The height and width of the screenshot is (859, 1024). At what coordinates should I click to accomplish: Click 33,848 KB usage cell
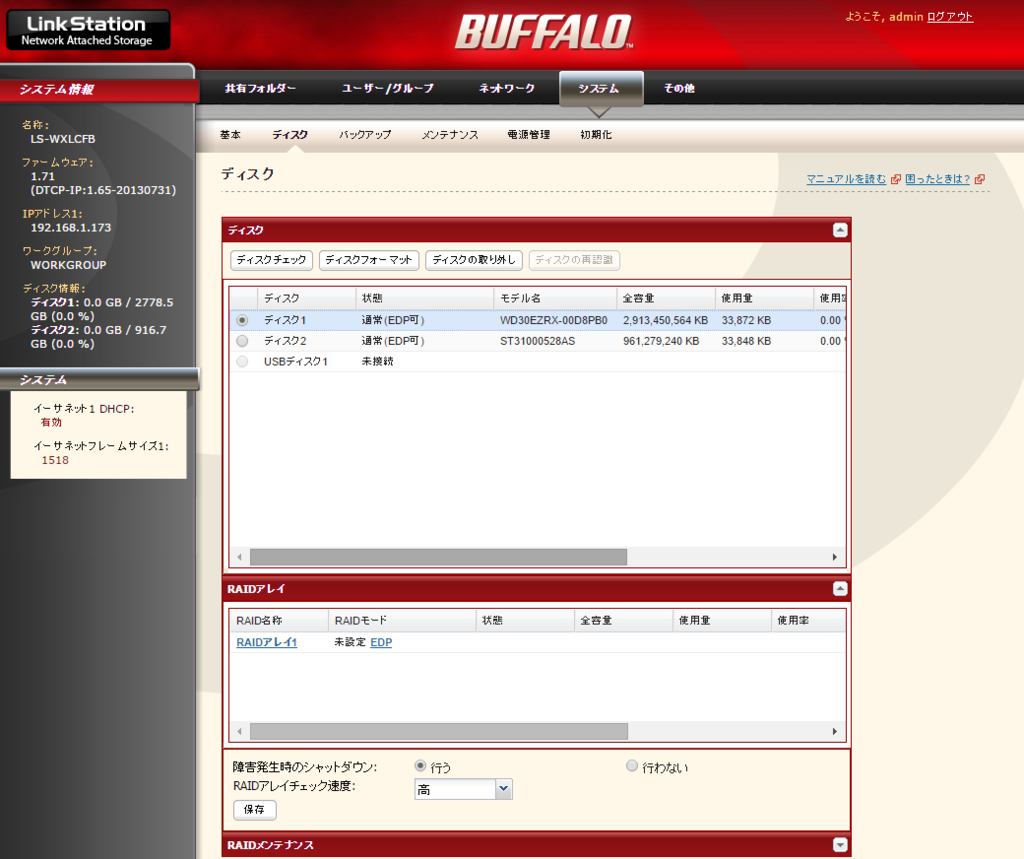pos(746,341)
